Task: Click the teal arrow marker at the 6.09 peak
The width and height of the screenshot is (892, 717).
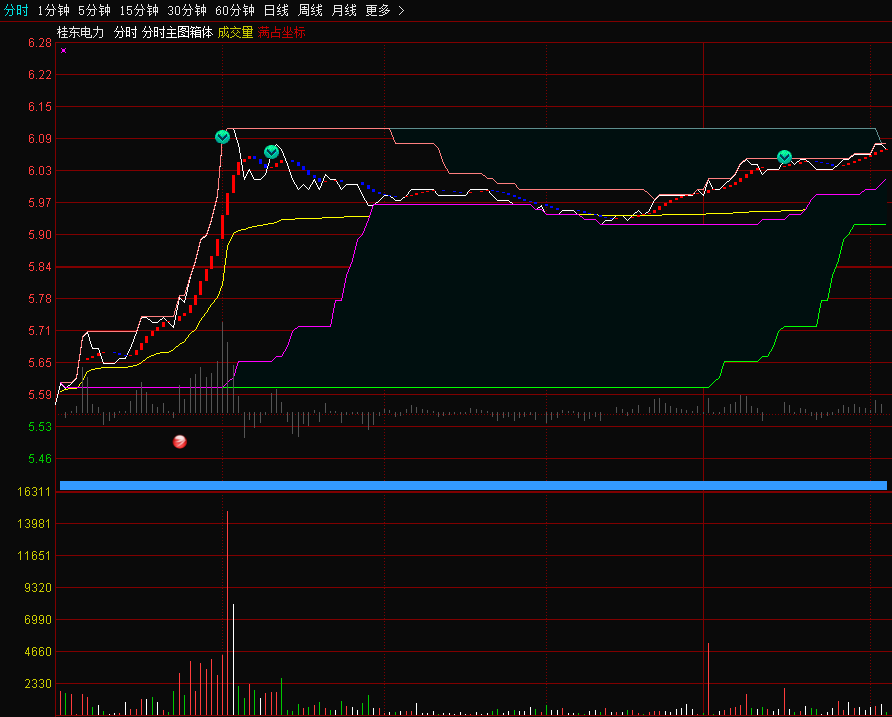Action: click(222, 137)
